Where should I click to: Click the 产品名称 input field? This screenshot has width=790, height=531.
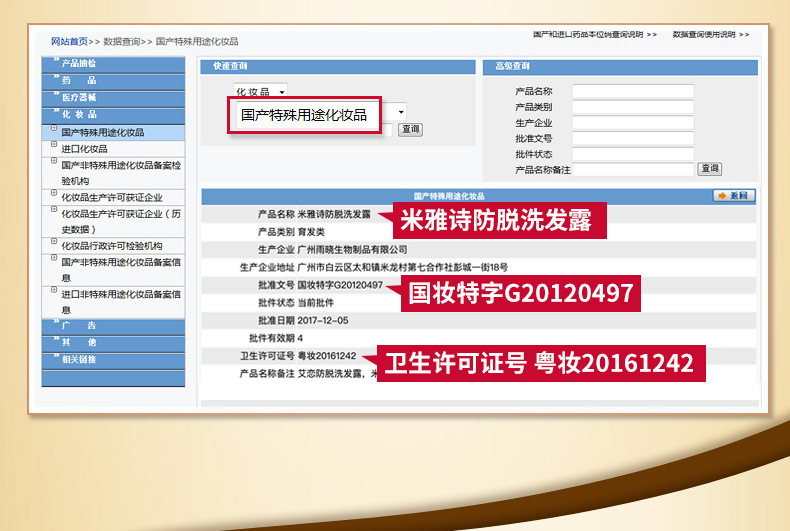(633, 91)
